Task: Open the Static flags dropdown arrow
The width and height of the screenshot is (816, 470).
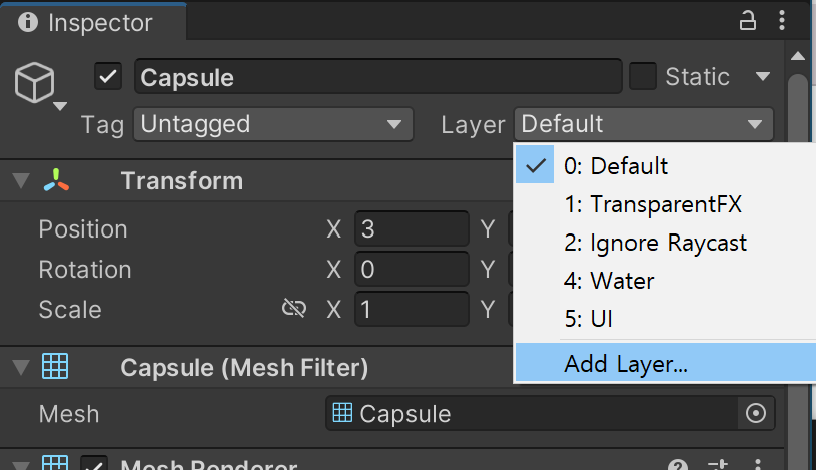Action: tap(763, 77)
